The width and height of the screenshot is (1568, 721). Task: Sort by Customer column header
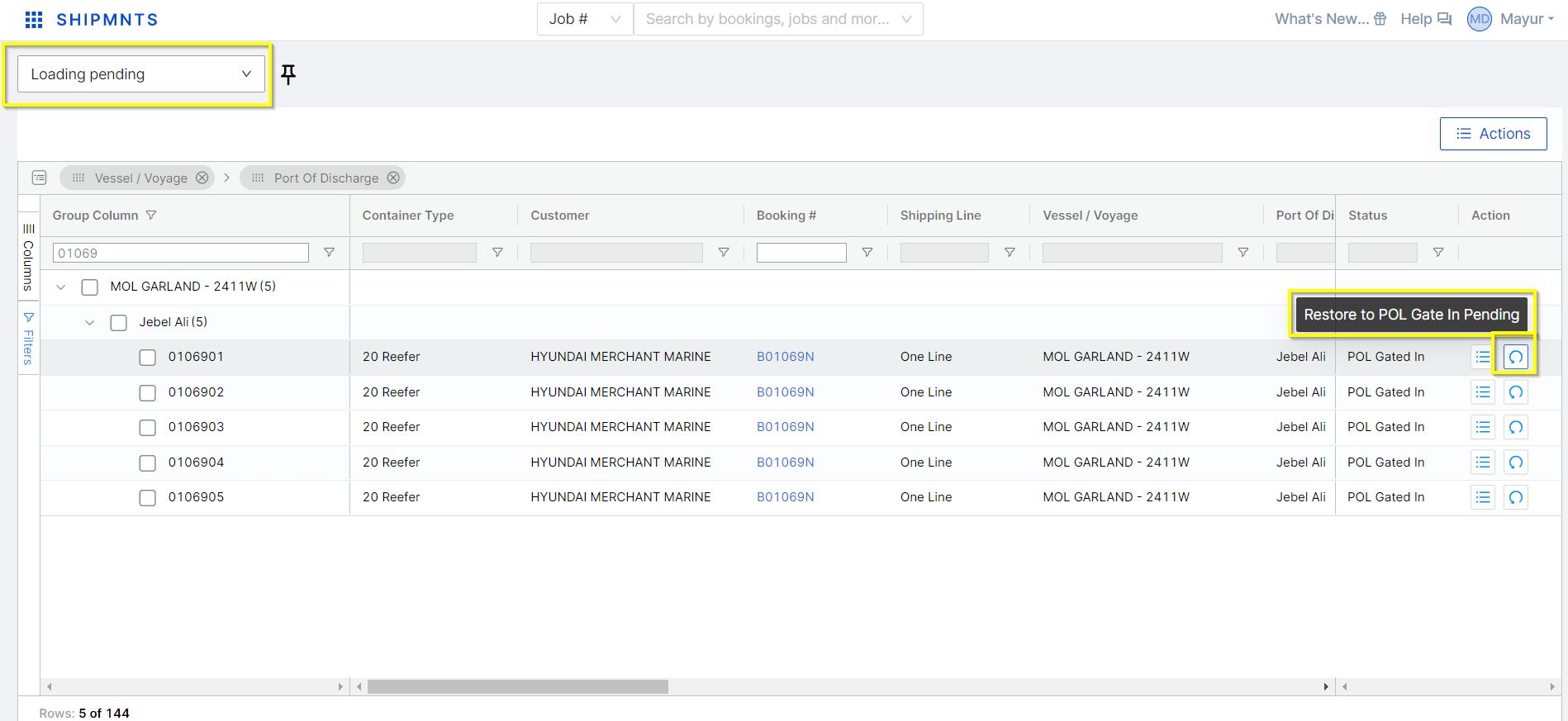pyautogui.click(x=560, y=215)
